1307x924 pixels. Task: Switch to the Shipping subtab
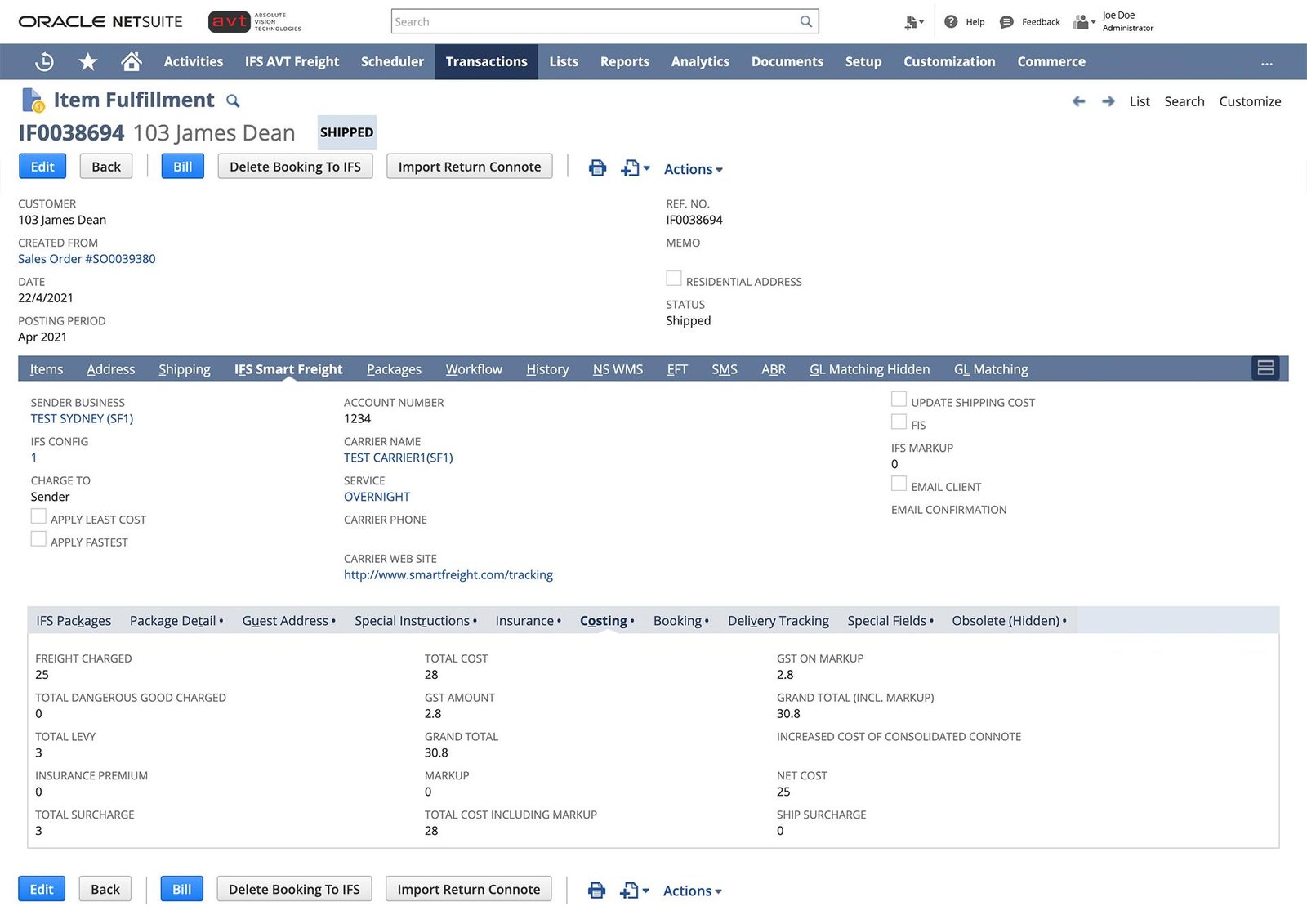185,369
